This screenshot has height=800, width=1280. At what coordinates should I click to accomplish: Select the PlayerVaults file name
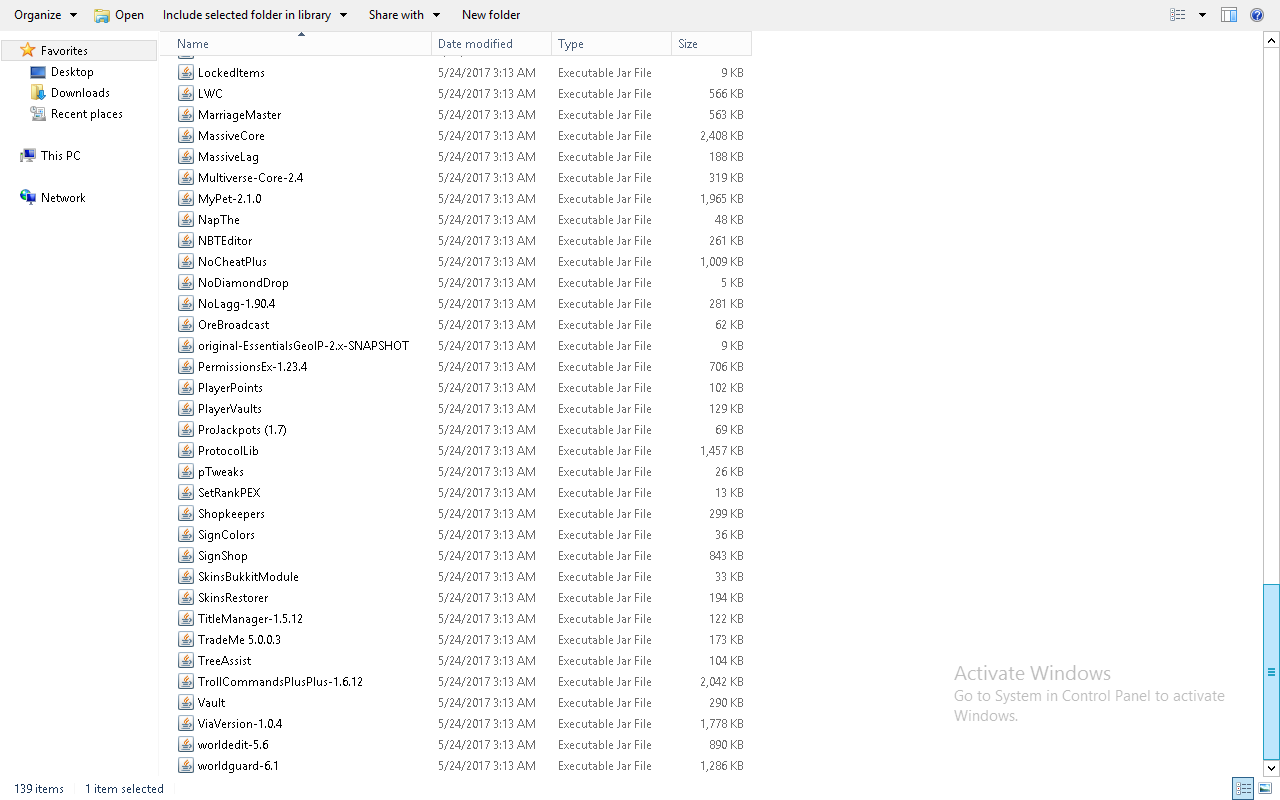coord(230,409)
